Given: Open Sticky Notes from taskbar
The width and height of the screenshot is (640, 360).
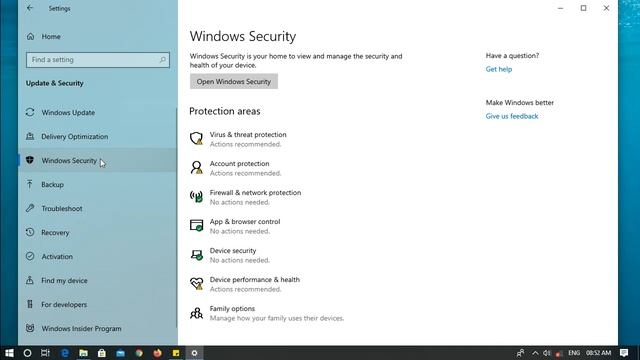Looking at the screenshot, I should (x=176, y=353).
